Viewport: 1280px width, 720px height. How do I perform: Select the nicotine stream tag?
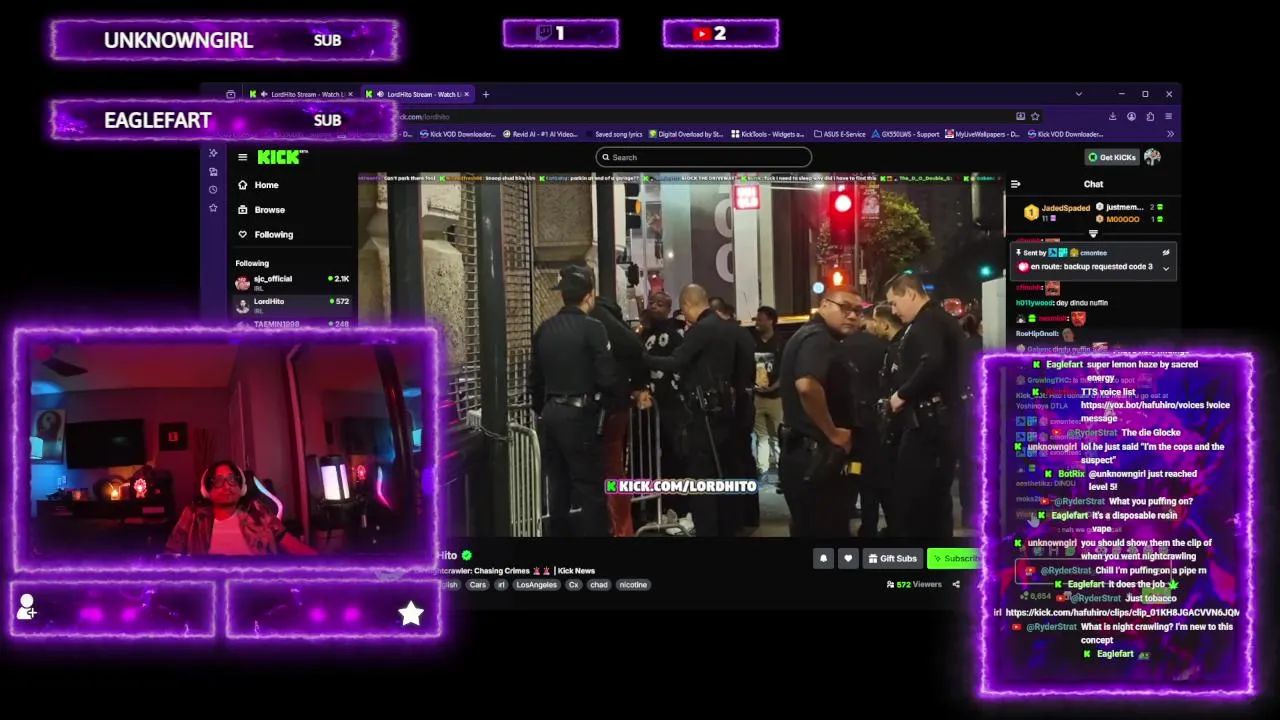tap(633, 585)
